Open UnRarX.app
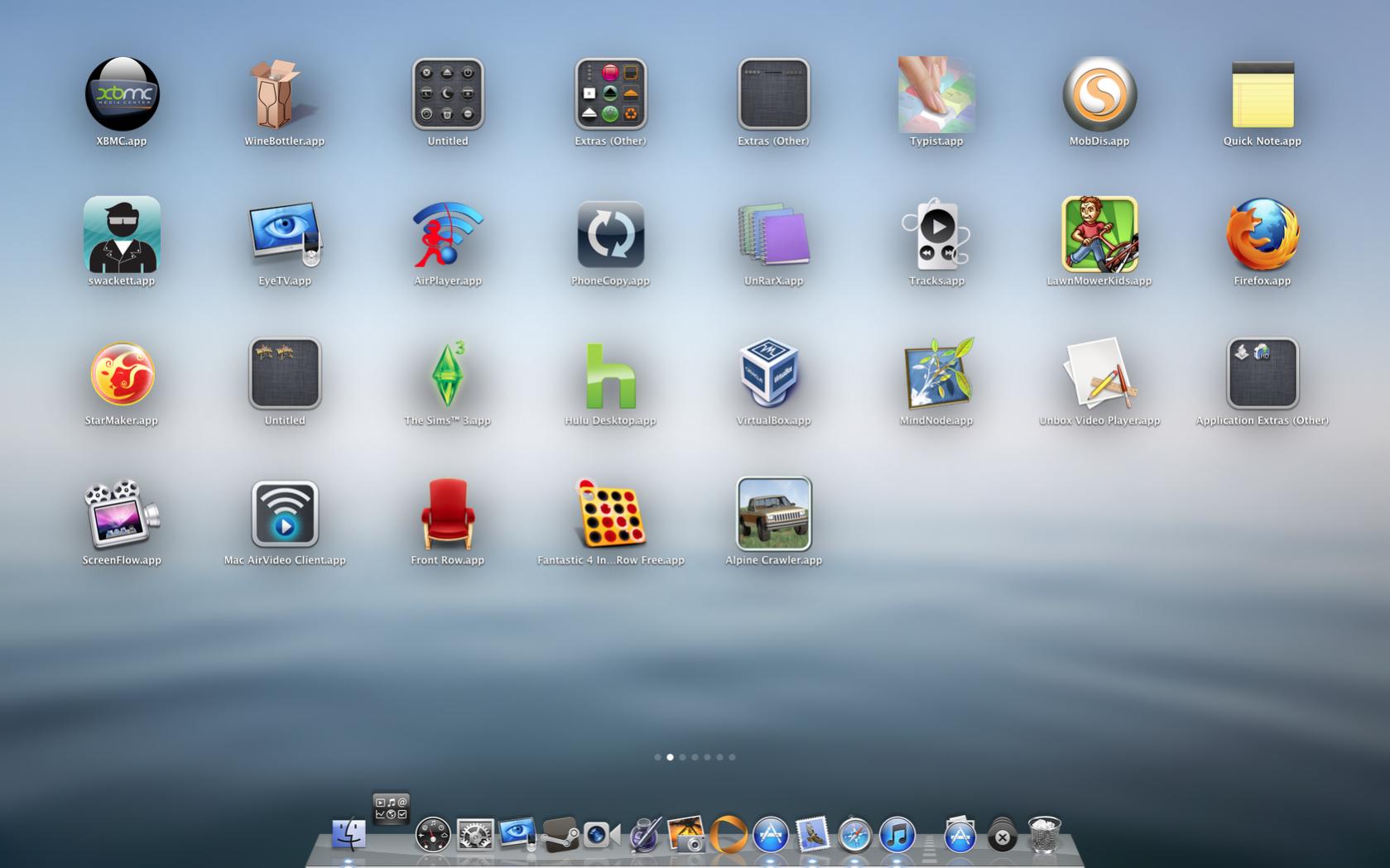Screen dimensions: 1390x868 tap(773, 234)
